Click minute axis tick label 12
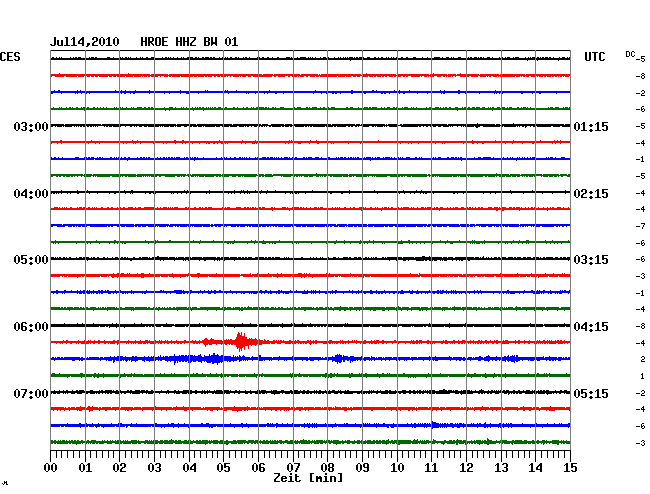The width and height of the screenshot is (650, 494). (466, 468)
